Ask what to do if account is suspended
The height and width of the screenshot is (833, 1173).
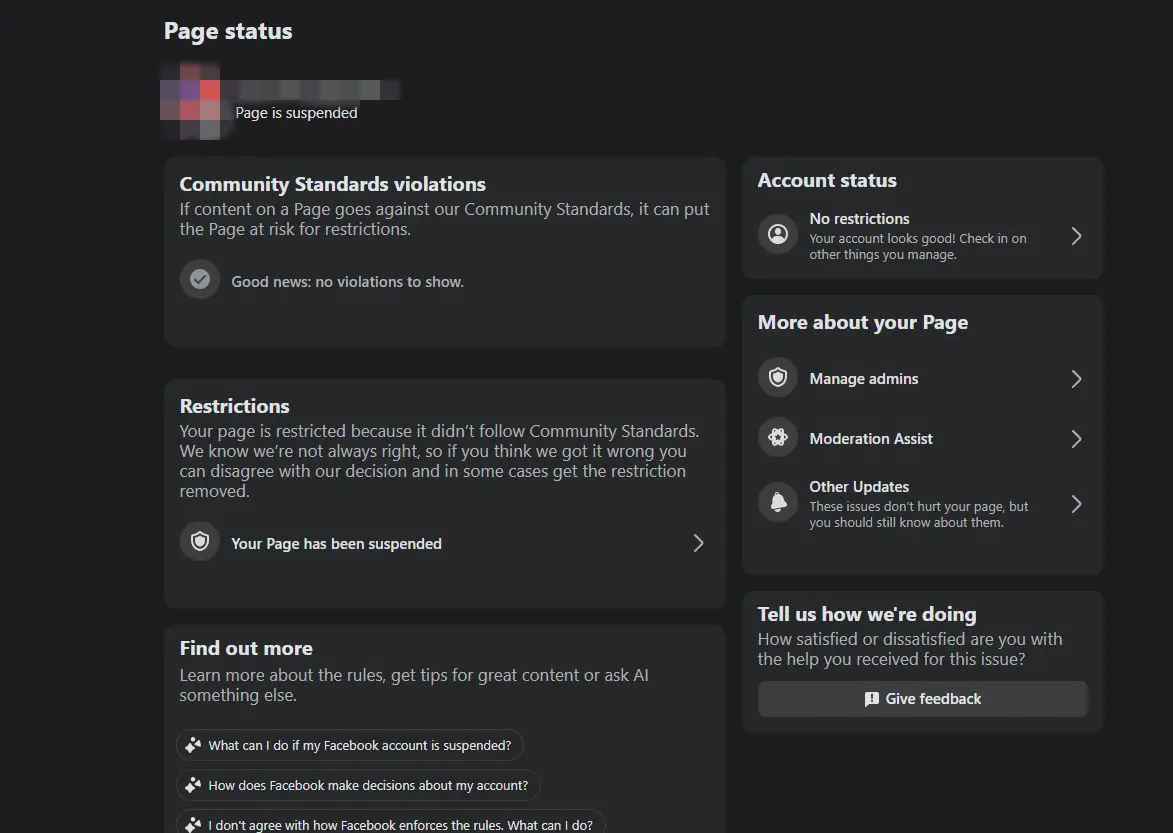(x=349, y=746)
